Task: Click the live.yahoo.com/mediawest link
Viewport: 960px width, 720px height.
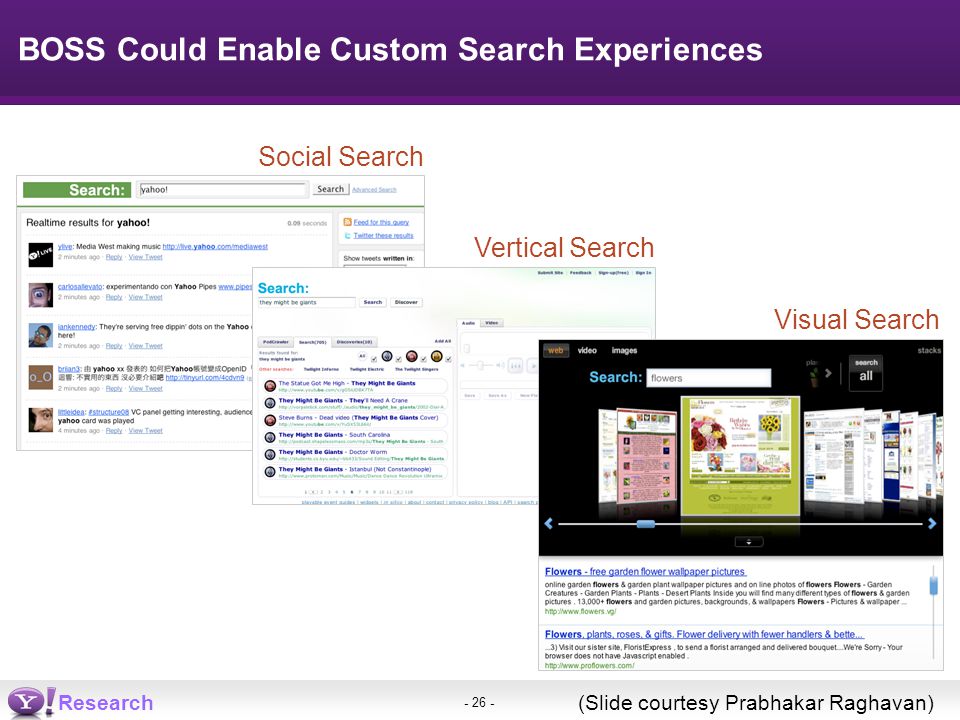Action: pos(215,247)
